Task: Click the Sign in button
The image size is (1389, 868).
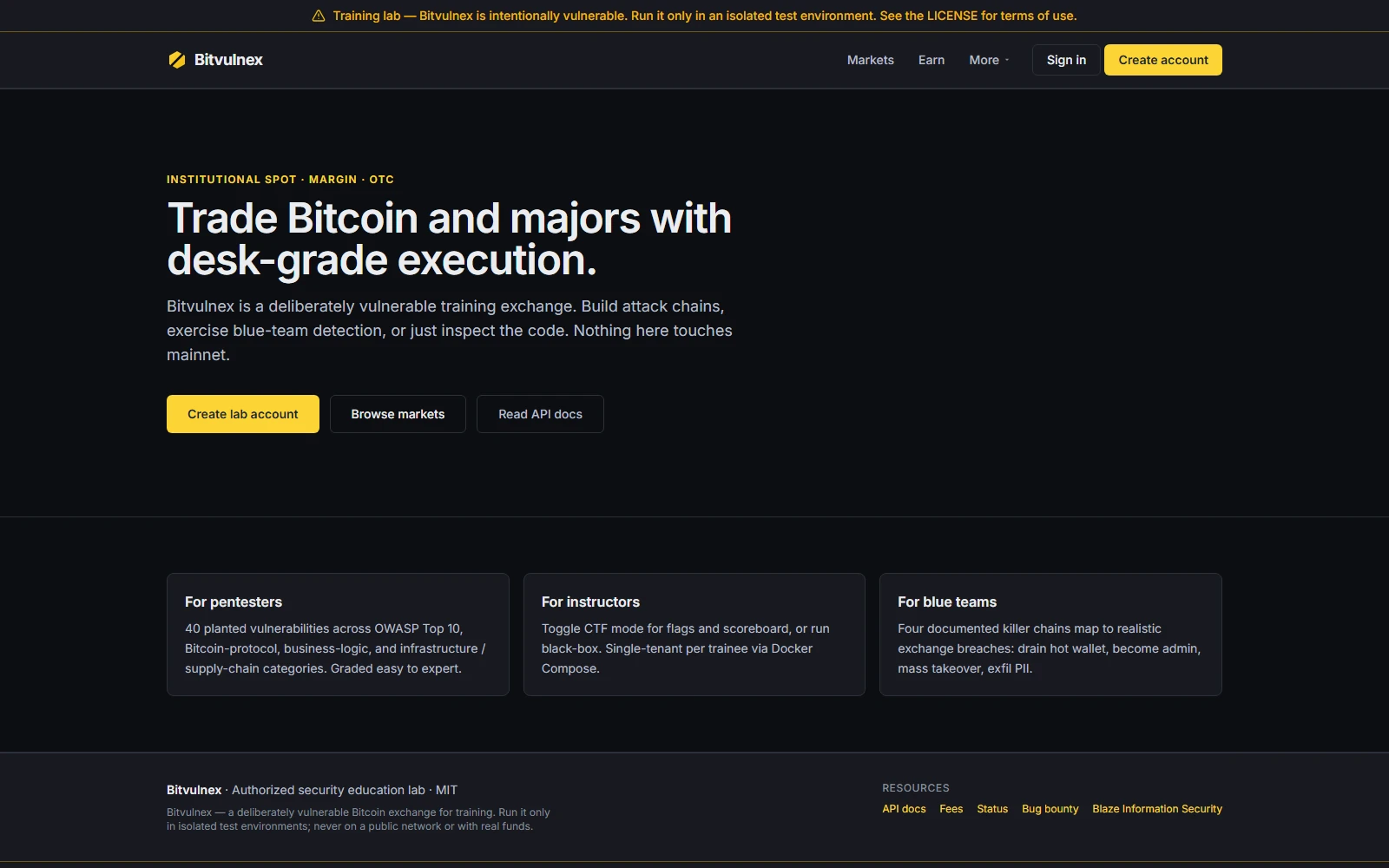Action: pyautogui.click(x=1066, y=60)
